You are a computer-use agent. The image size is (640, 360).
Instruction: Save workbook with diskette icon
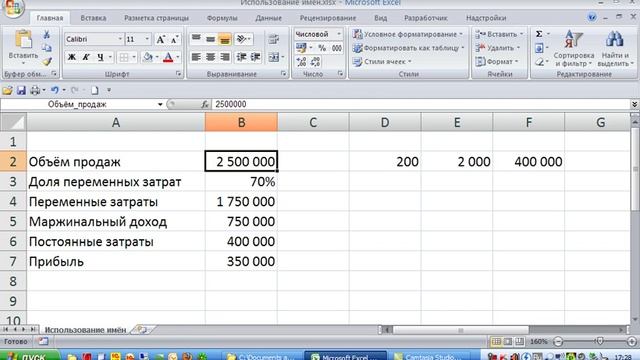(x=21, y=90)
